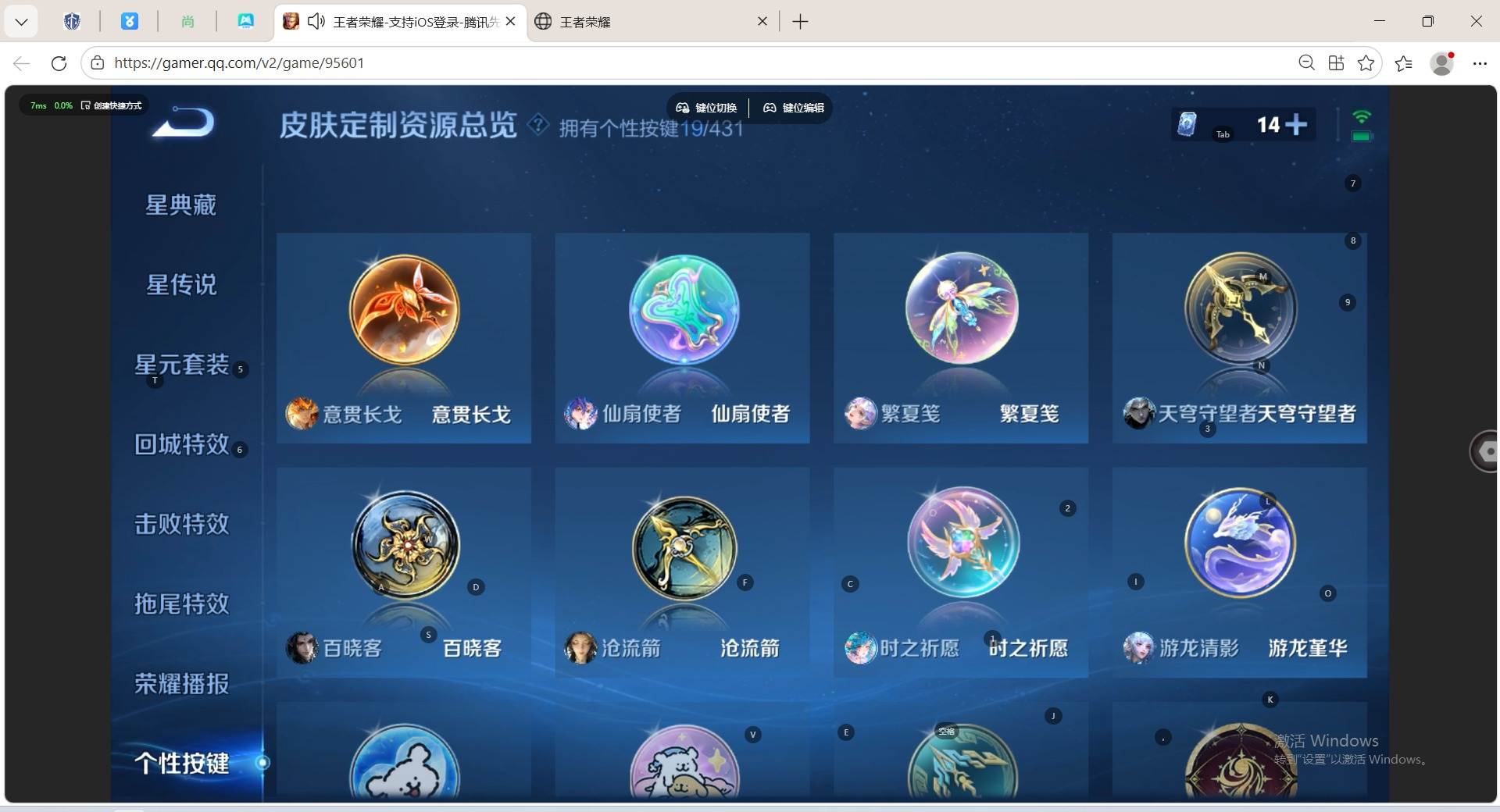
Task: Expand the tab search dropdown chevron
Action: click(21, 22)
